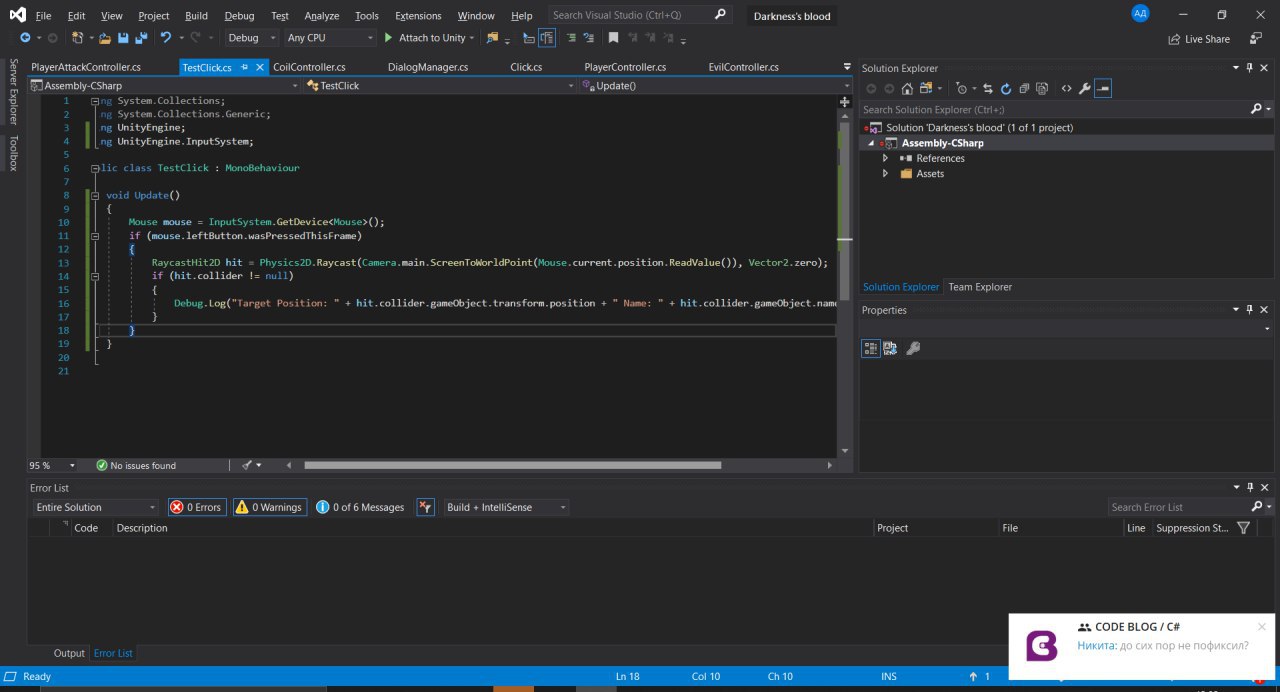
Task: Click the editor horizontal scrollbar thumb
Action: coord(512,465)
